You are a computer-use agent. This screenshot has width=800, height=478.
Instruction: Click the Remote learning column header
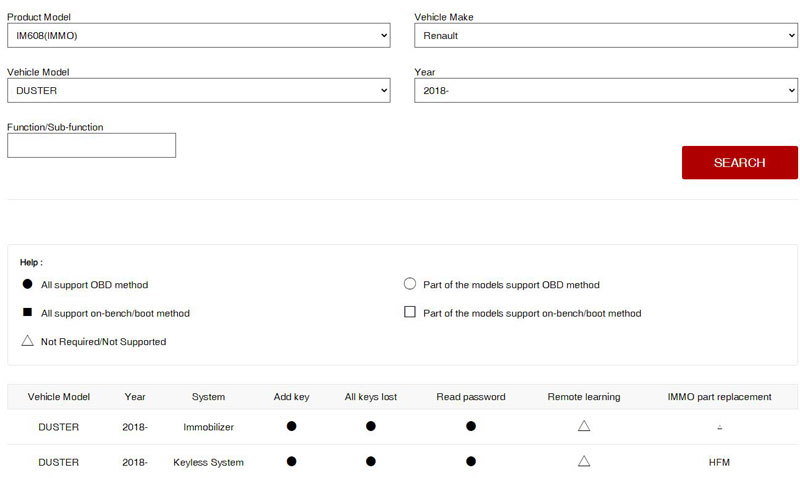point(584,397)
